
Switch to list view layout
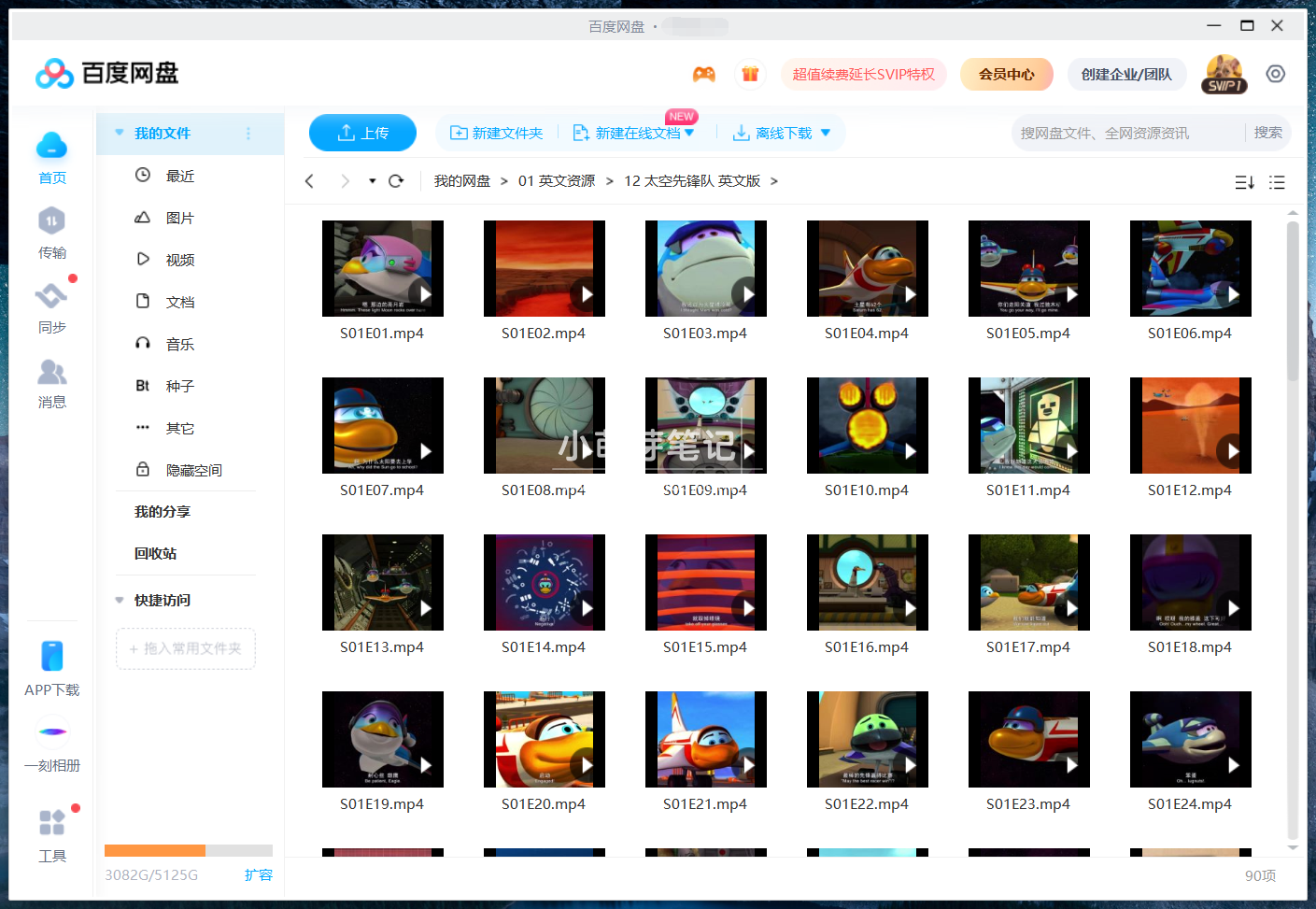click(x=1277, y=182)
